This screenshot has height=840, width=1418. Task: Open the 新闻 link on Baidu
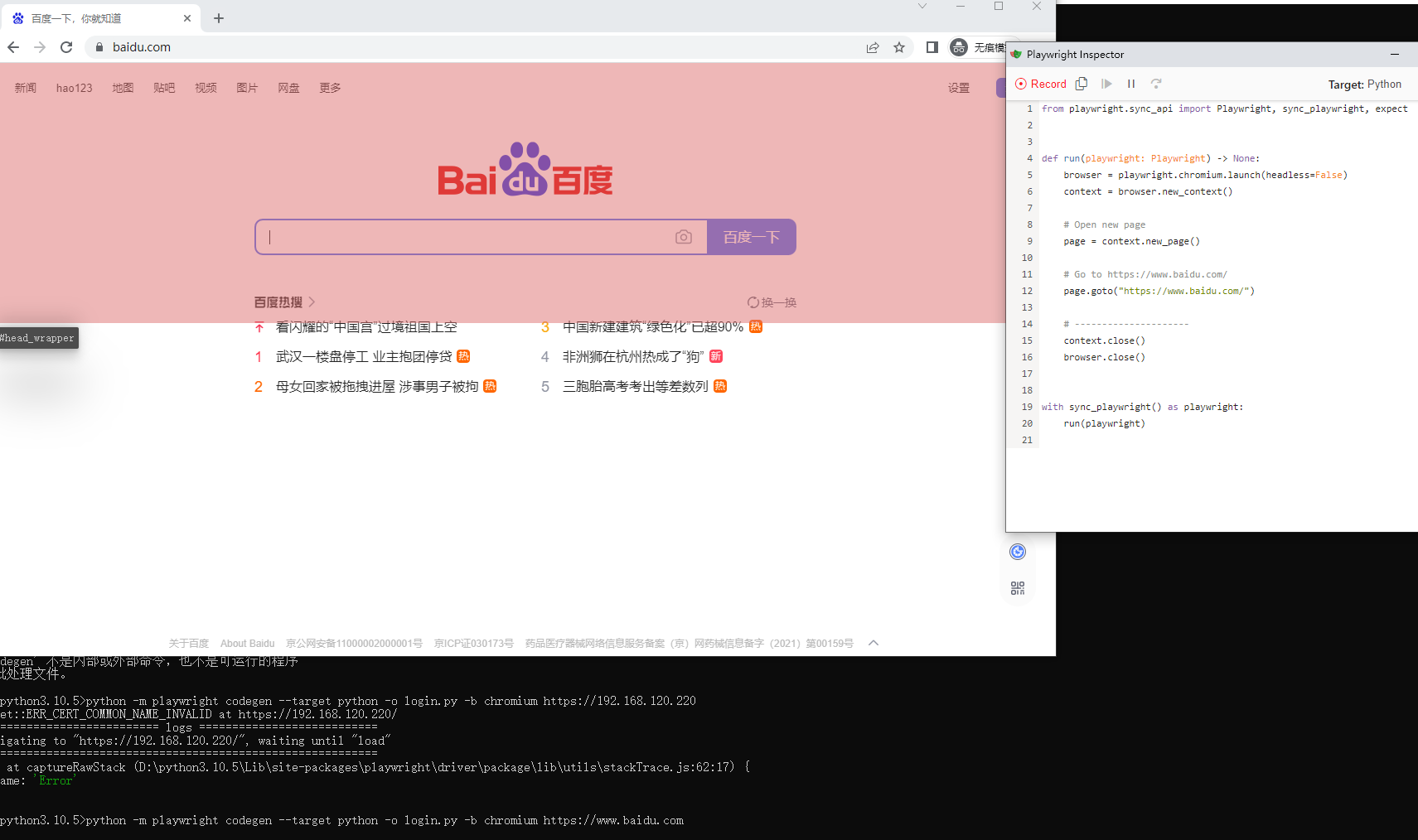click(26, 88)
